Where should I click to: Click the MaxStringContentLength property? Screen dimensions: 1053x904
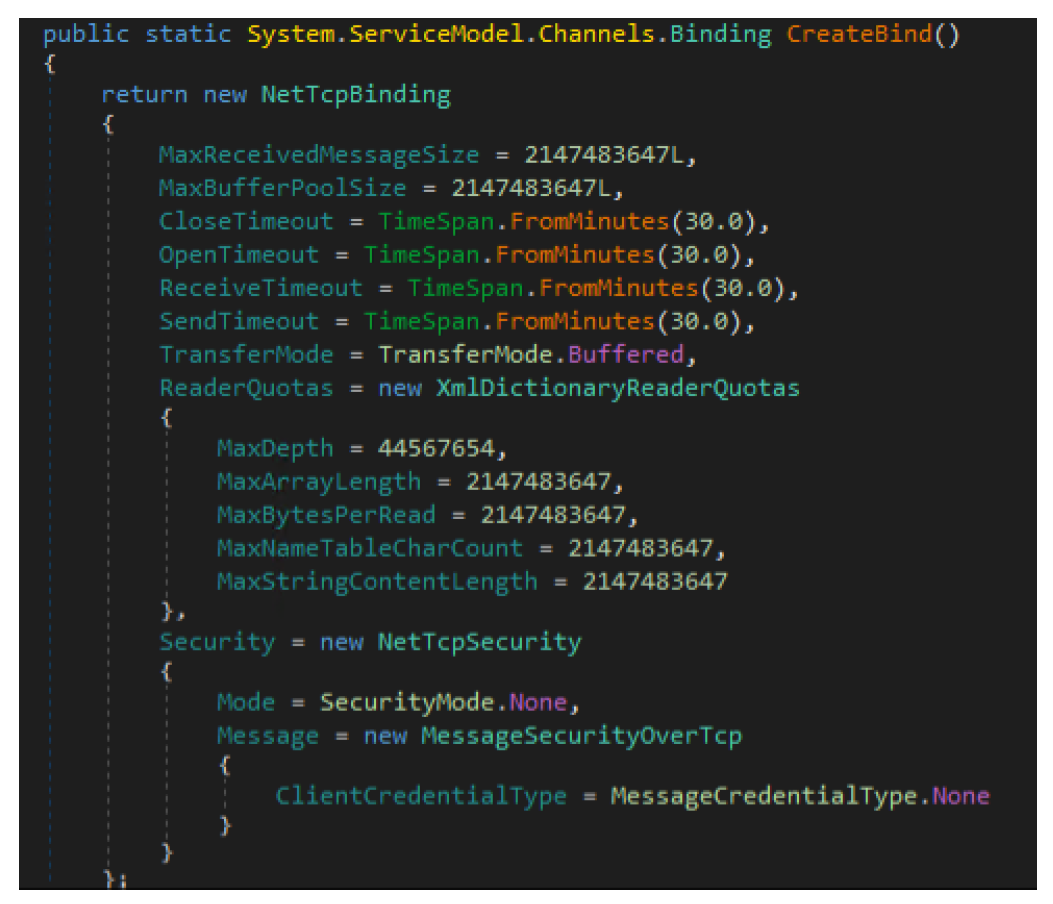tap(377, 581)
